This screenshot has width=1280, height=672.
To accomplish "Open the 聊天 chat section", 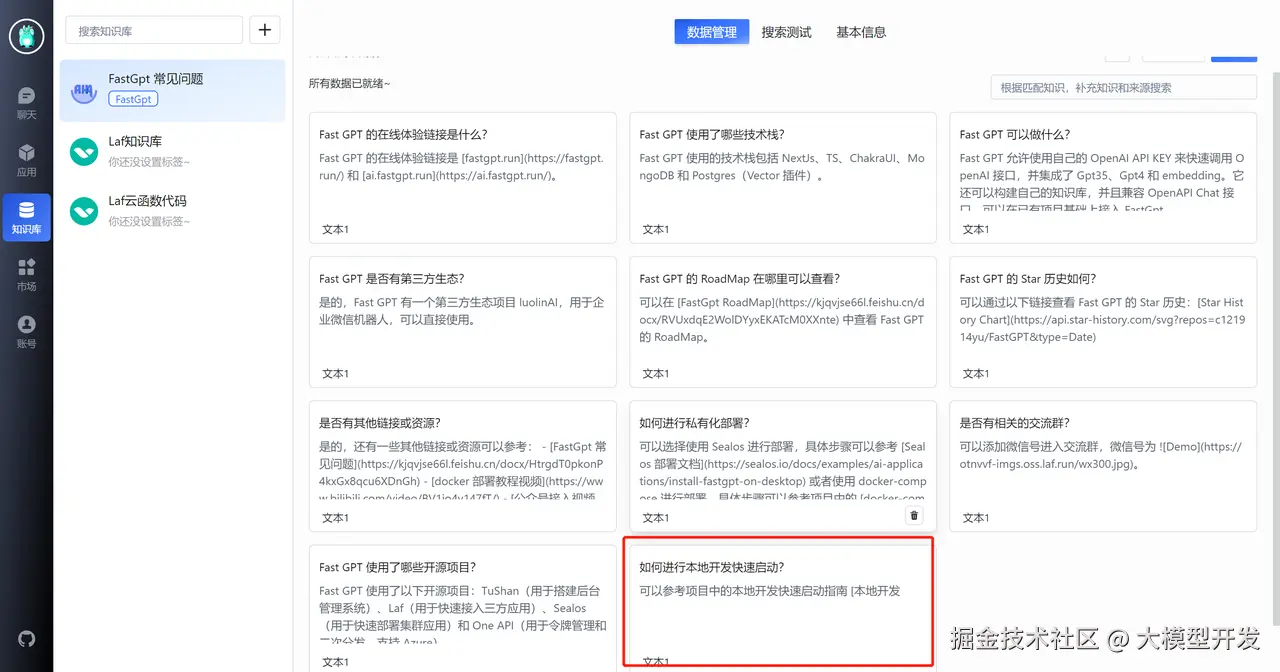I will click(x=26, y=103).
